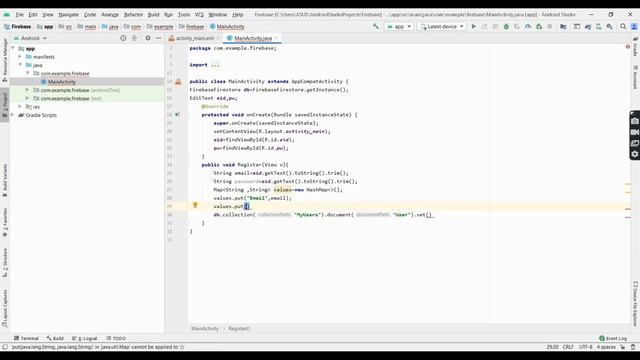
Task: Open the app run configuration dropdown
Action: point(399,27)
